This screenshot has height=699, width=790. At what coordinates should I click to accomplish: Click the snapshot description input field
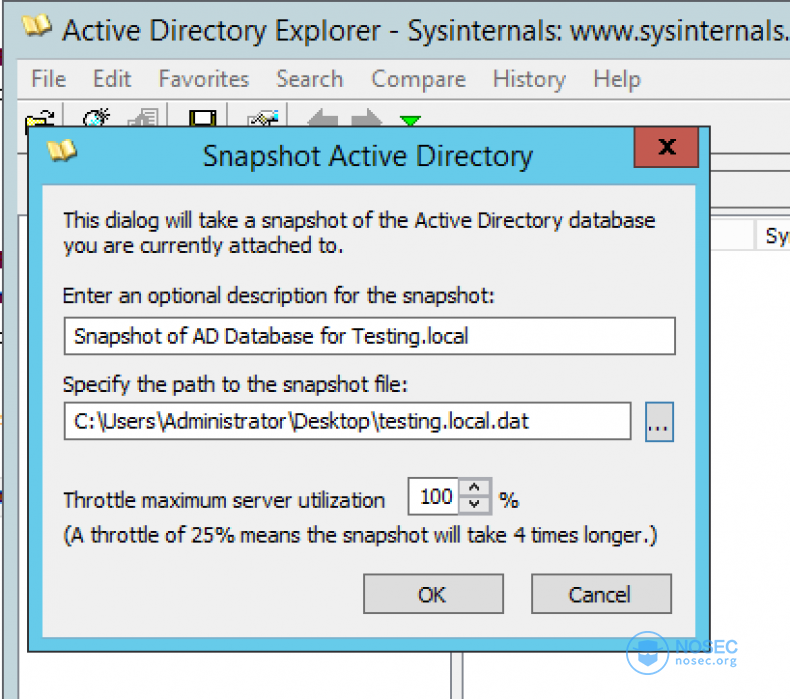coord(369,336)
